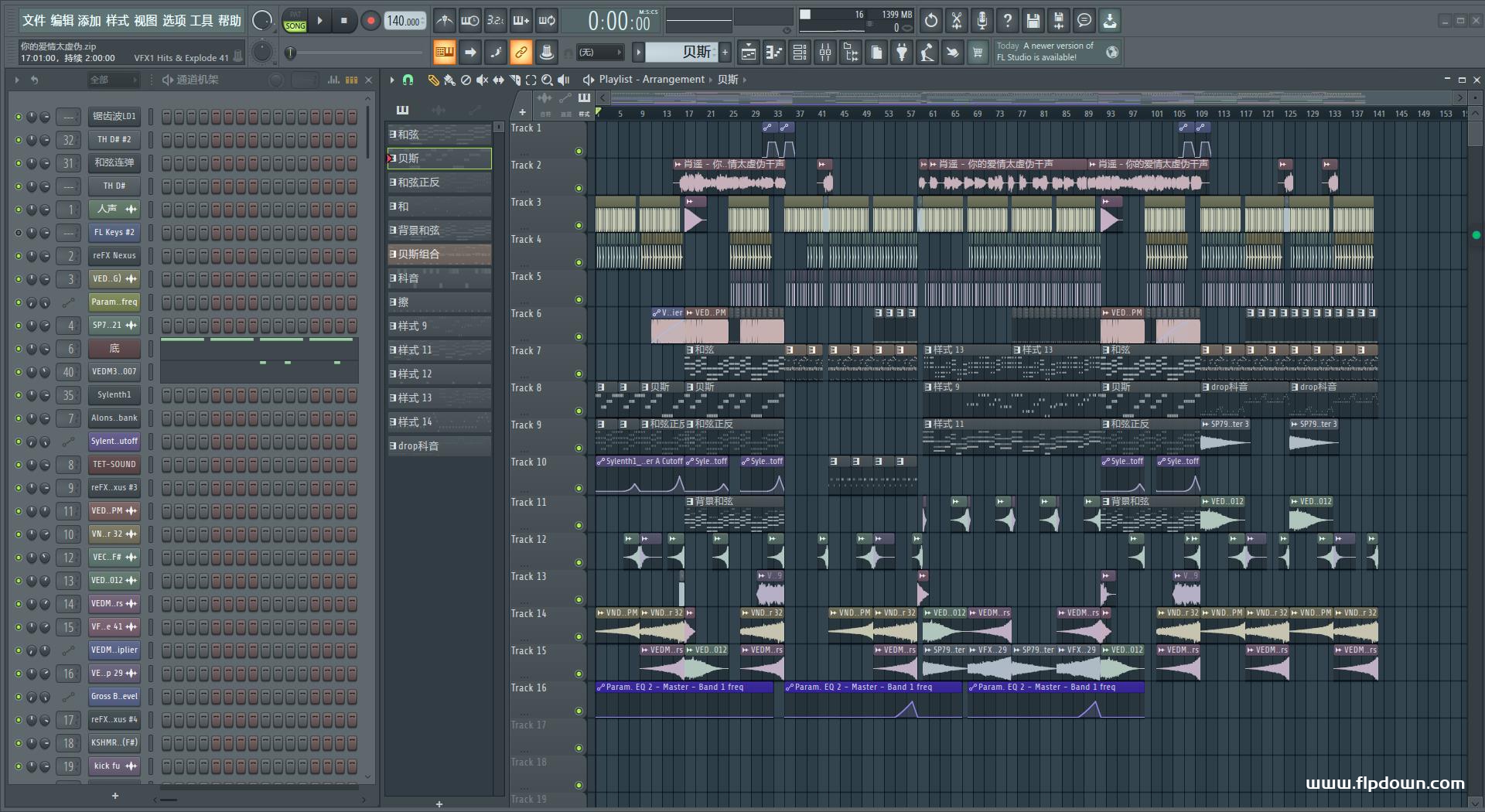Viewport: 1485px width, 812px height.
Task: Open the 文件 menu
Action: coord(33,21)
